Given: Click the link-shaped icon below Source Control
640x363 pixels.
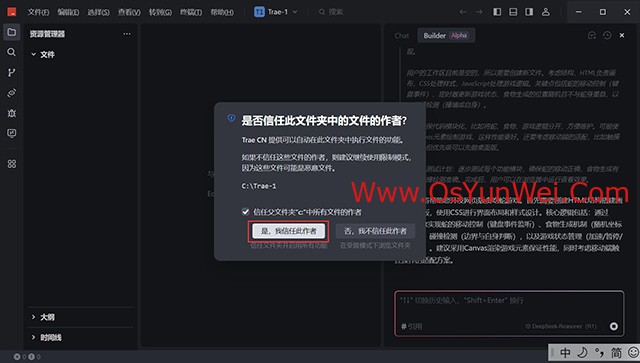Looking at the screenshot, I should 11,93.
